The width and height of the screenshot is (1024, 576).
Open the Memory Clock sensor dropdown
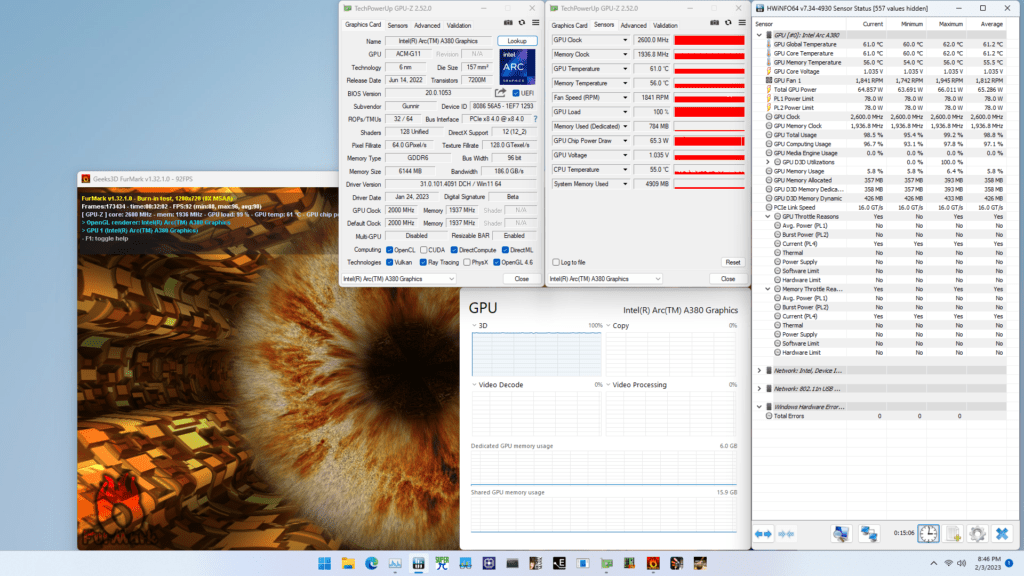tap(625, 55)
